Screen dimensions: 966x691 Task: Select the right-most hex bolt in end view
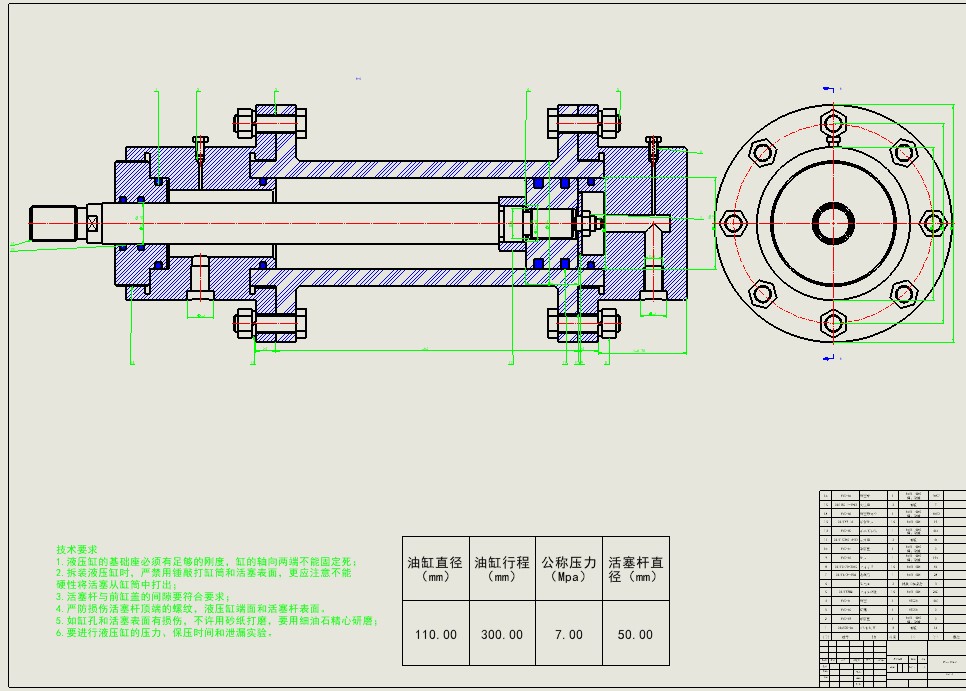pyautogui.click(x=932, y=222)
